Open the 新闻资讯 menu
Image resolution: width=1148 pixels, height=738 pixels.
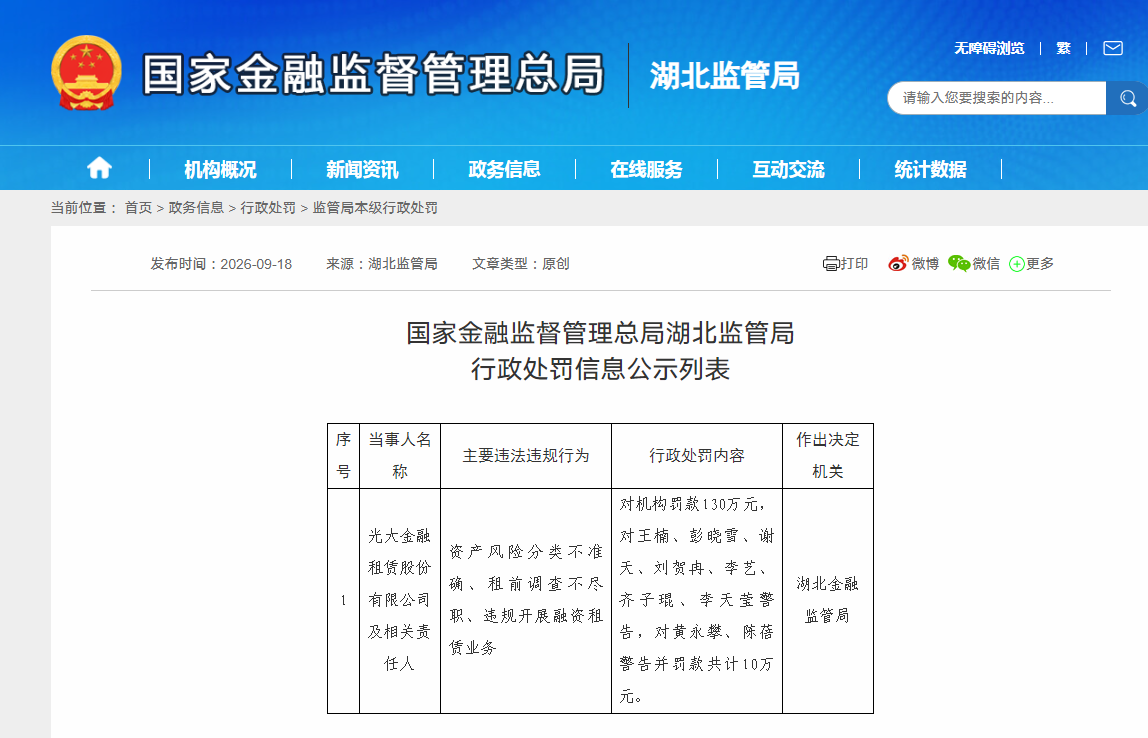click(x=362, y=169)
